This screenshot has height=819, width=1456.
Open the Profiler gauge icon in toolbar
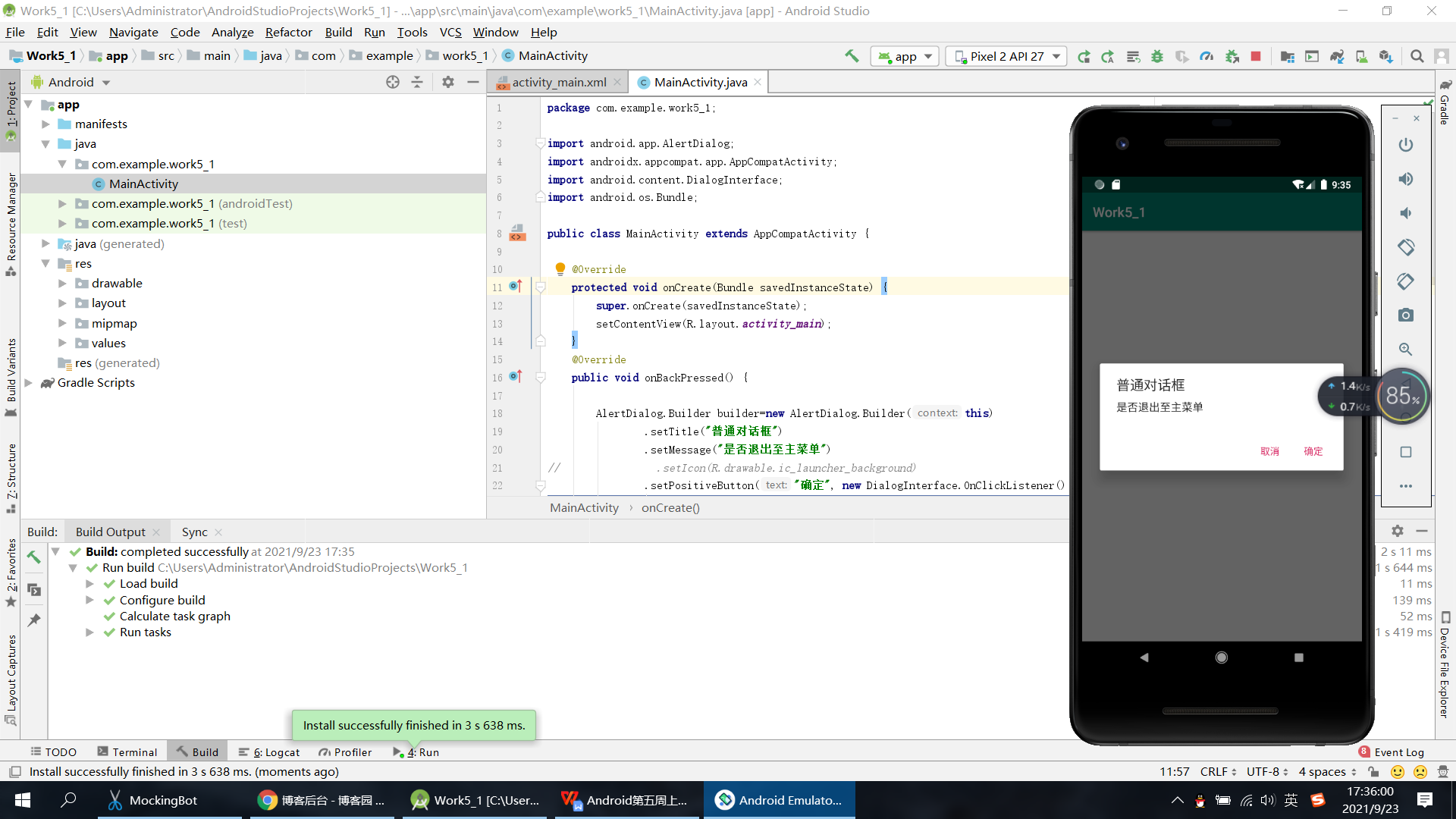[x=1207, y=56]
